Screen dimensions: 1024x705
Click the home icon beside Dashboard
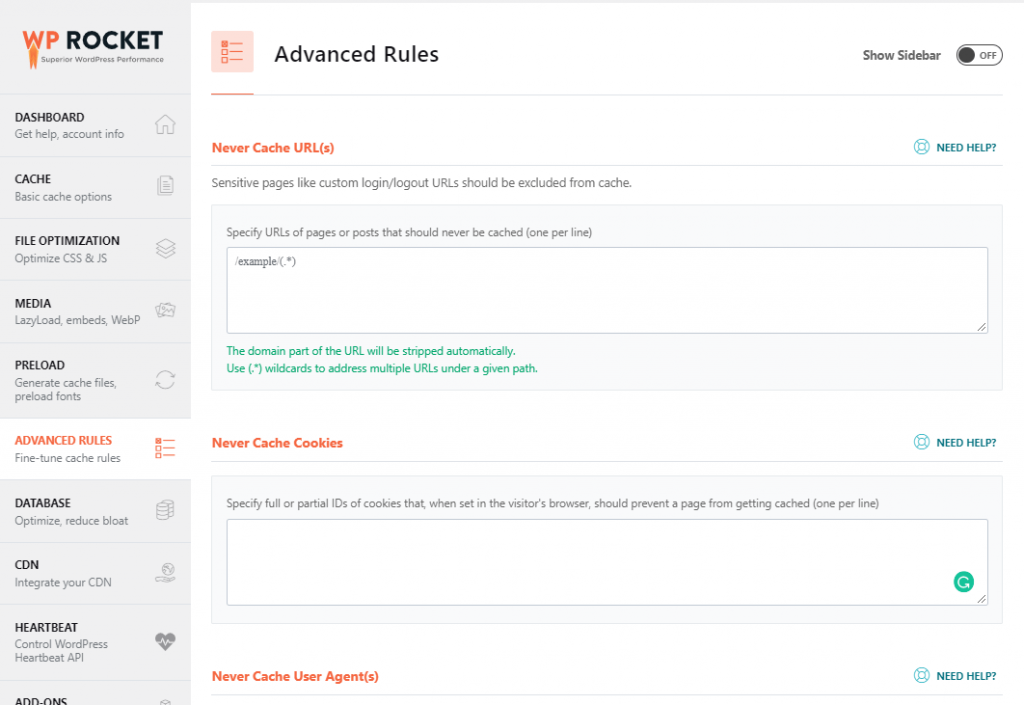pyautogui.click(x=165, y=124)
